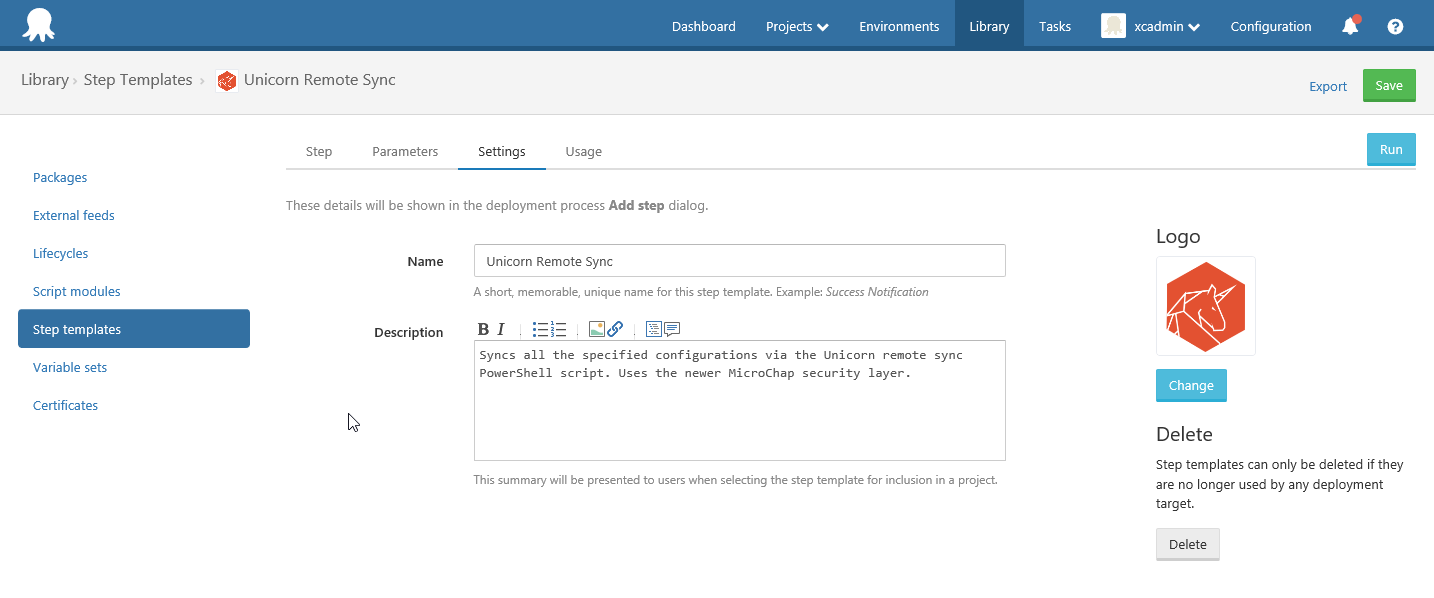This screenshot has height=598, width=1434.
Task: Click the Octopus Deploy logo
Action: point(38,25)
